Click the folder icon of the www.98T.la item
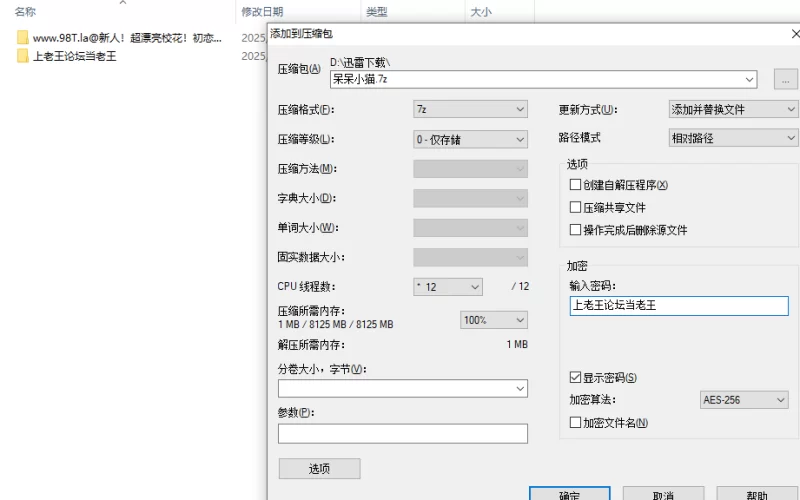 tap(22, 37)
